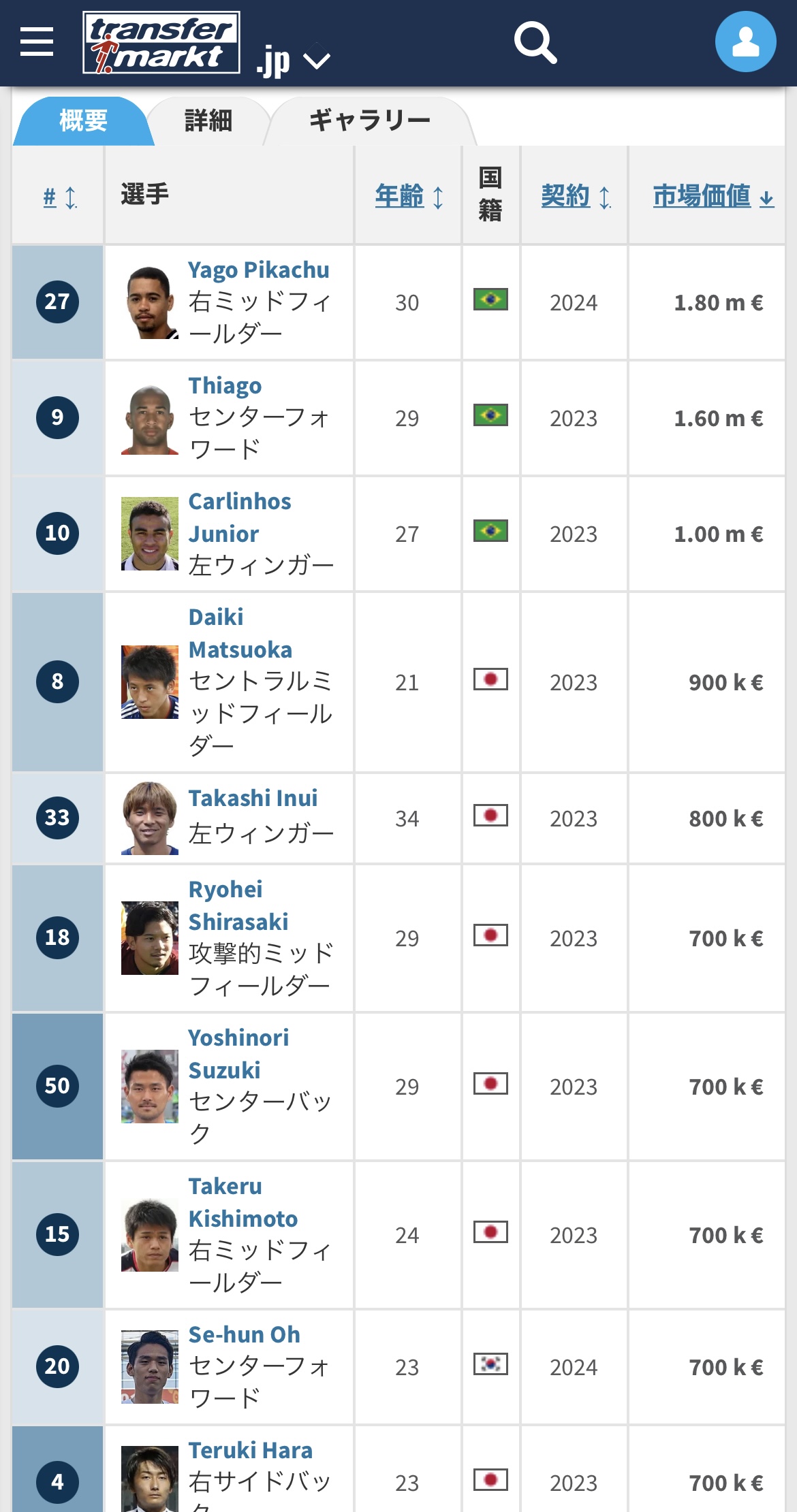Open the hamburger menu
797x1512 pixels.
(37, 42)
